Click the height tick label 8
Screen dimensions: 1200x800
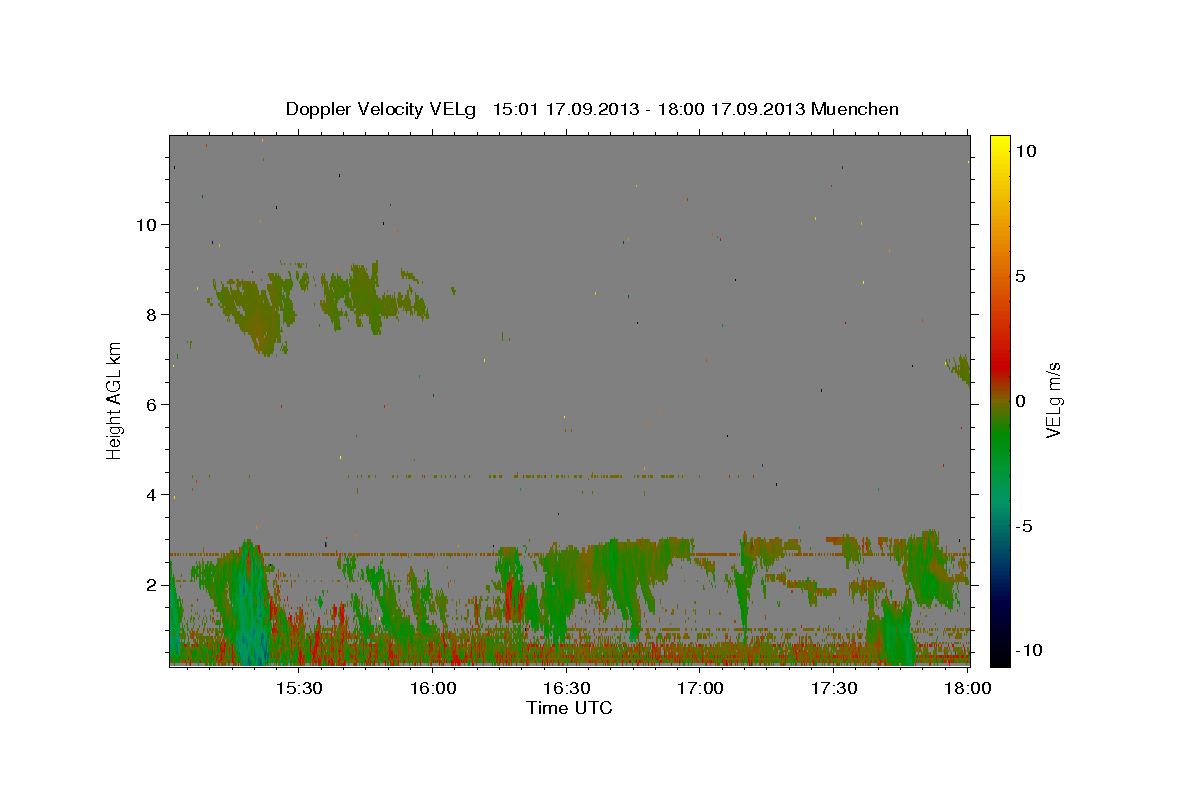(151, 315)
